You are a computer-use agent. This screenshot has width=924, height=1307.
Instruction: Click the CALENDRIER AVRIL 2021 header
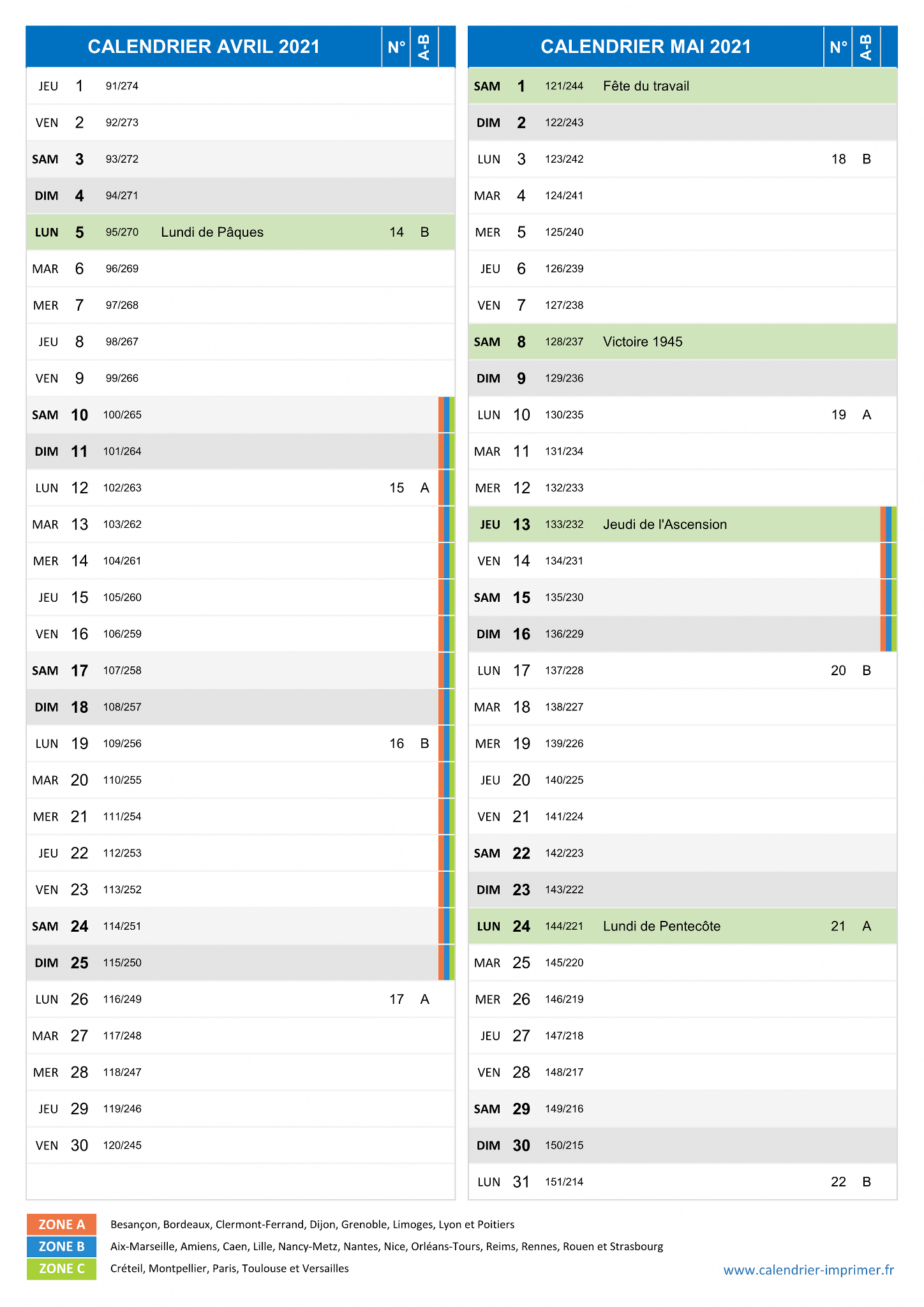click(x=204, y=47)
